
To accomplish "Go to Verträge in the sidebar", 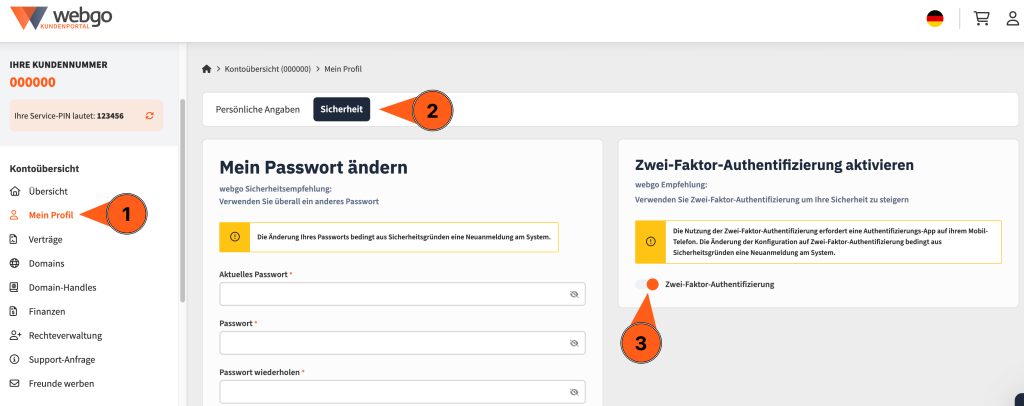I will click(46, 240).
